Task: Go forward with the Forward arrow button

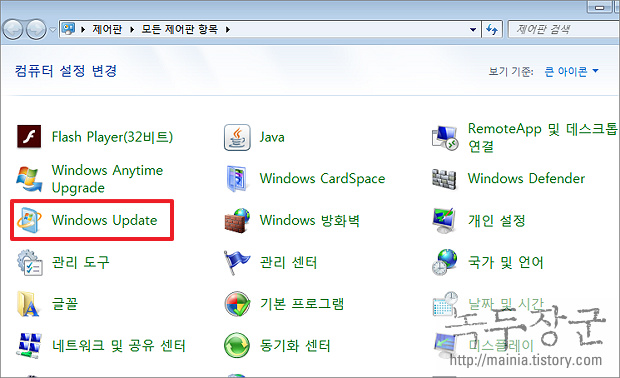Action: (x=36, y=29)
